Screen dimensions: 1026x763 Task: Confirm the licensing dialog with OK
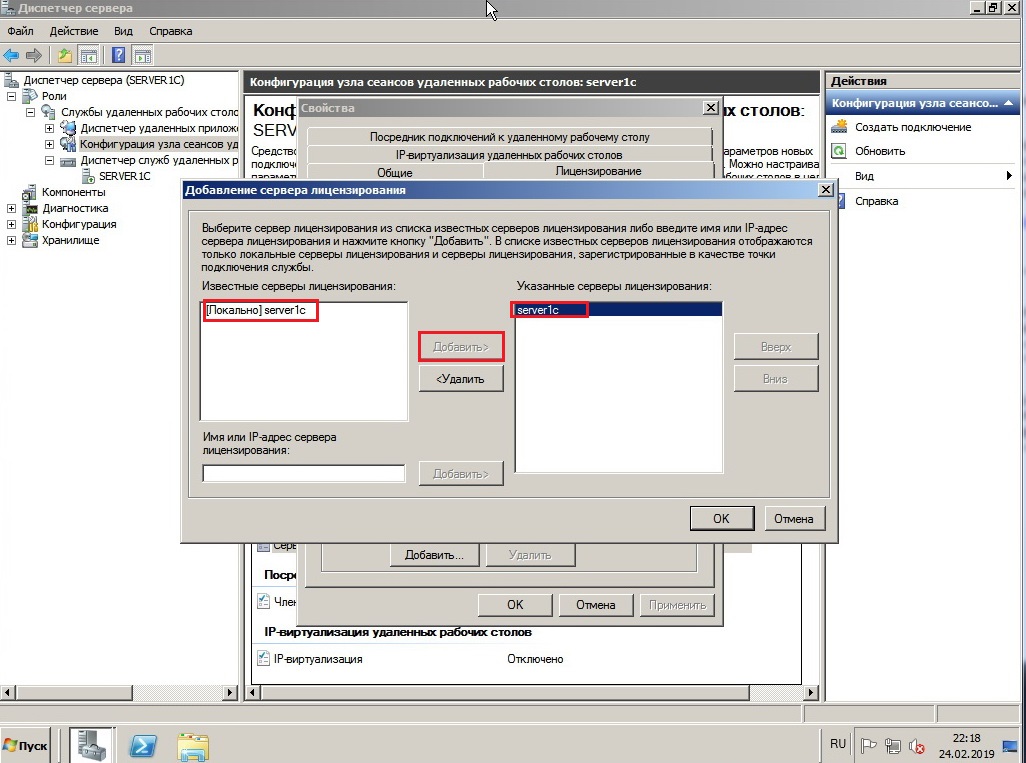coord(721,518)
